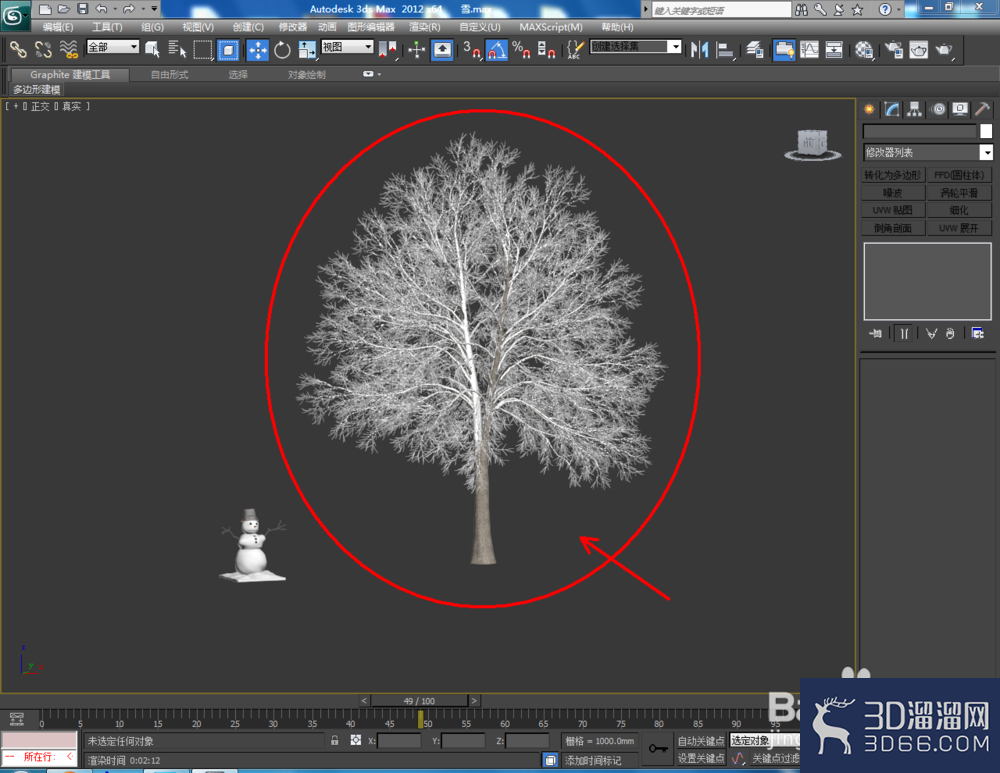Open the Curve Editor icon
The image size is (1000, 773).
(x=809, y=50)
